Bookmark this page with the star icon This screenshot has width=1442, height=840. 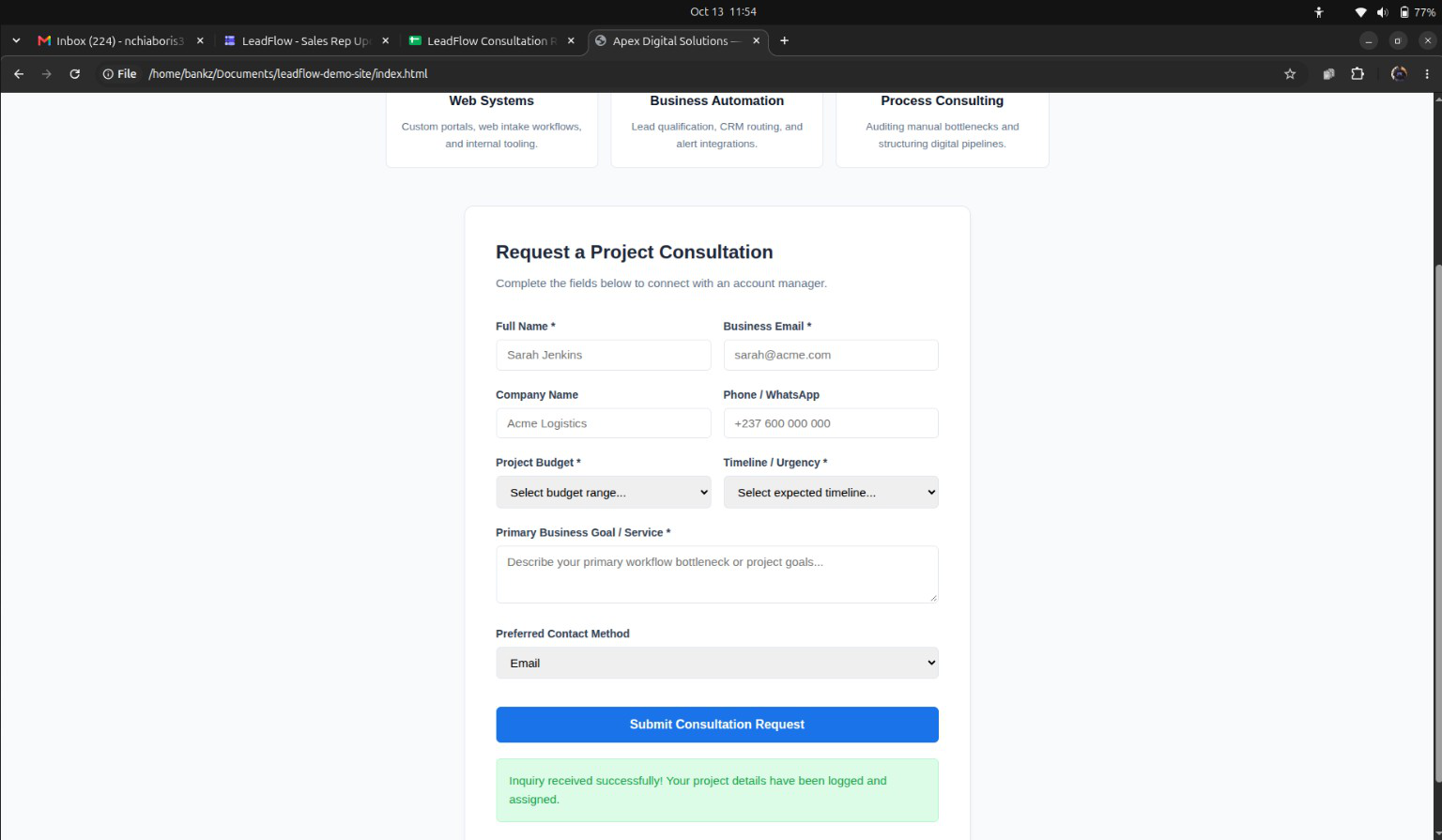pos(1290,74)
